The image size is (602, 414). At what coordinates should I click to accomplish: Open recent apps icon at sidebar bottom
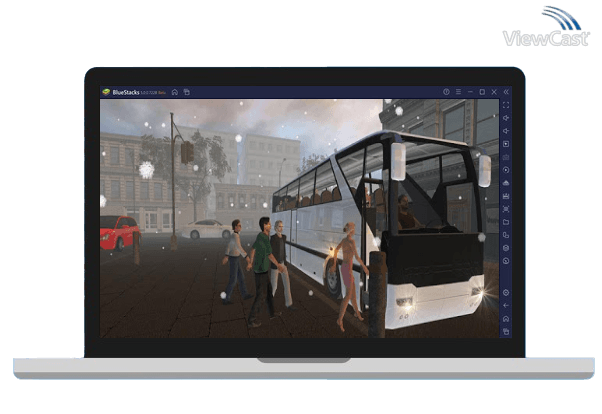(506, 331)
